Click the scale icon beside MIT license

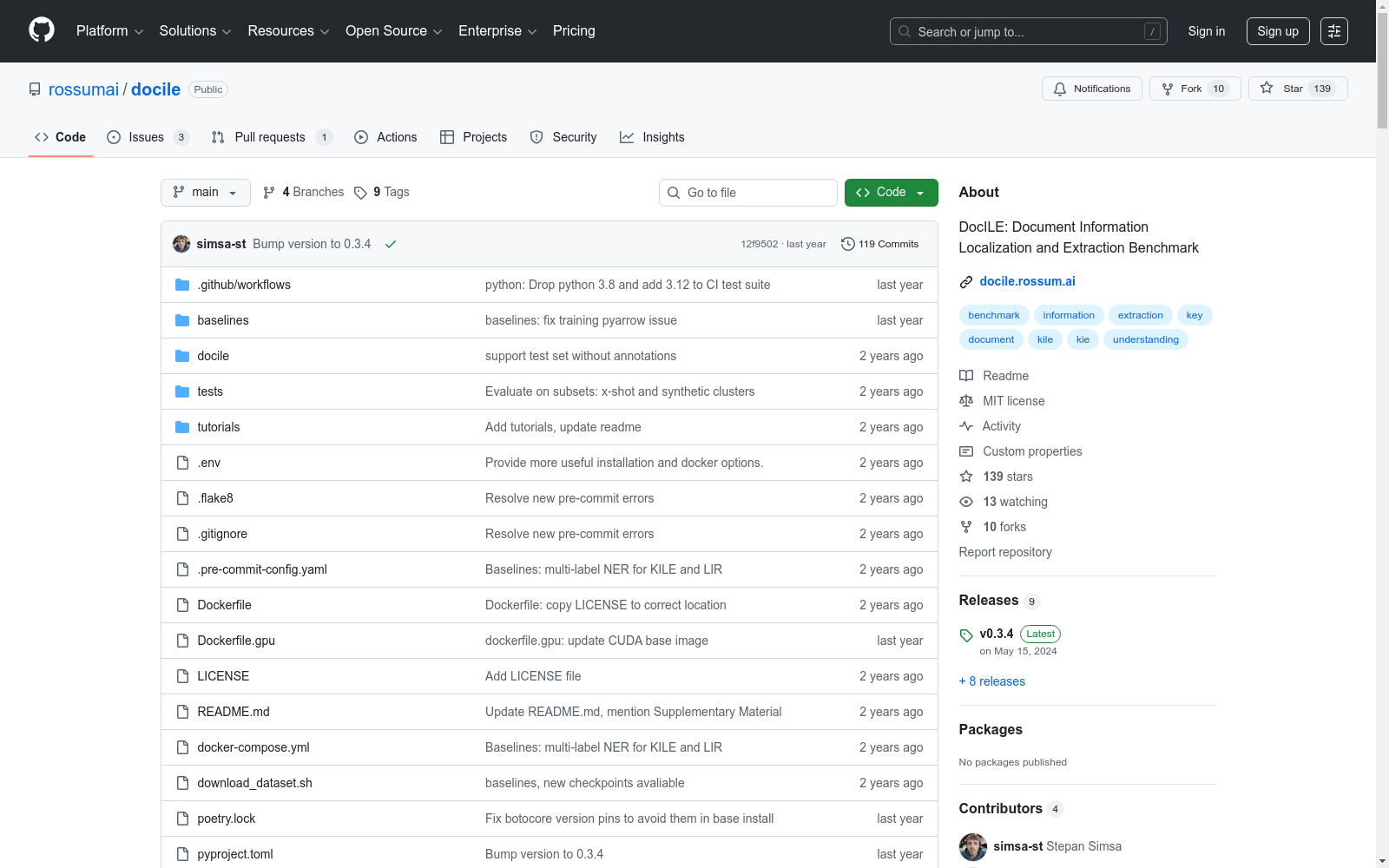(966, 401)
